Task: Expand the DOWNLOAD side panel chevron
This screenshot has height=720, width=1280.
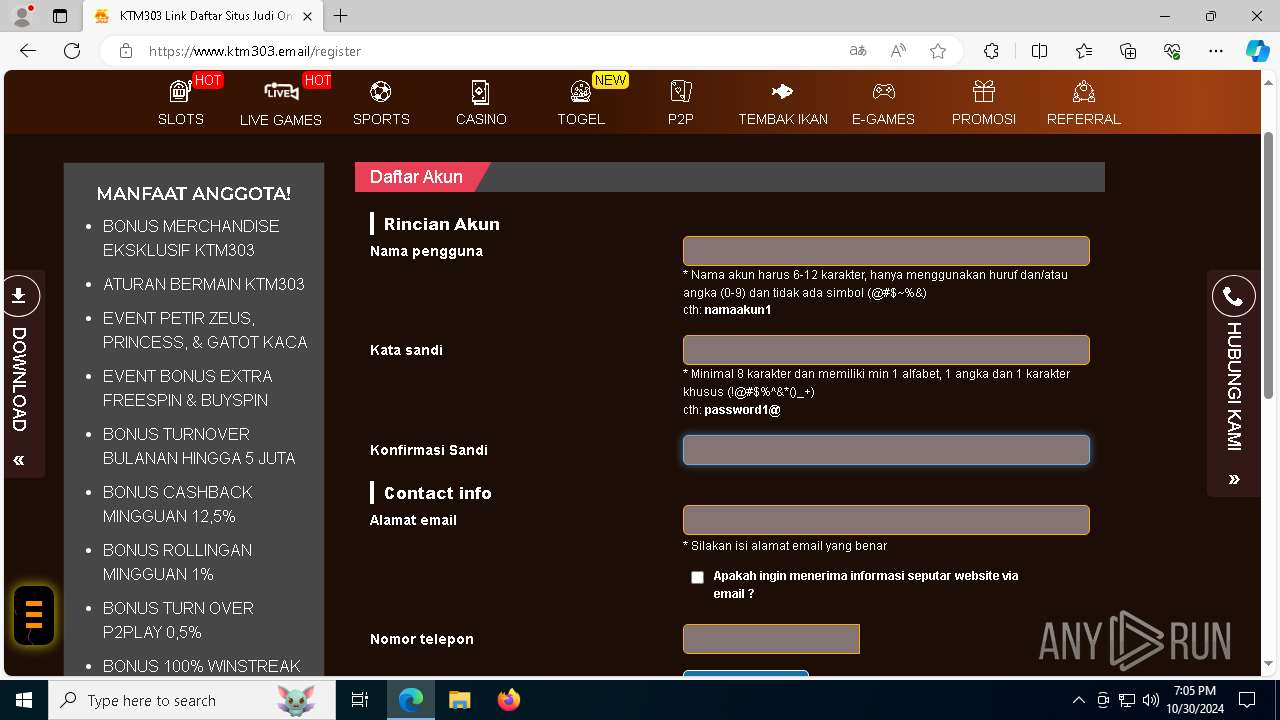Action: [x=19, y=461]
